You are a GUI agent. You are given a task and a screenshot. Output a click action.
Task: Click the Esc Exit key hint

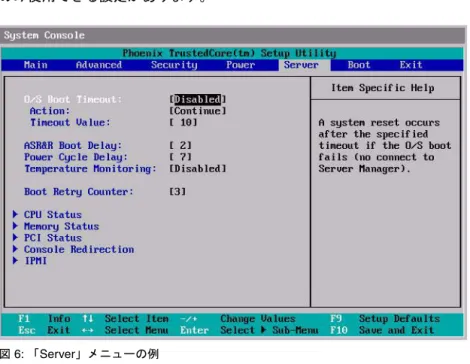coord(44,330)
